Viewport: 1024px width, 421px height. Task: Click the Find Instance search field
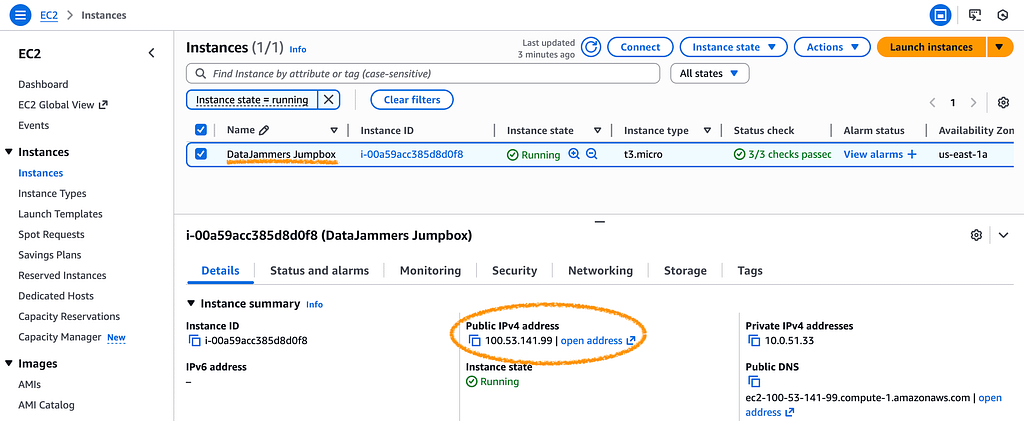[423, 73]
